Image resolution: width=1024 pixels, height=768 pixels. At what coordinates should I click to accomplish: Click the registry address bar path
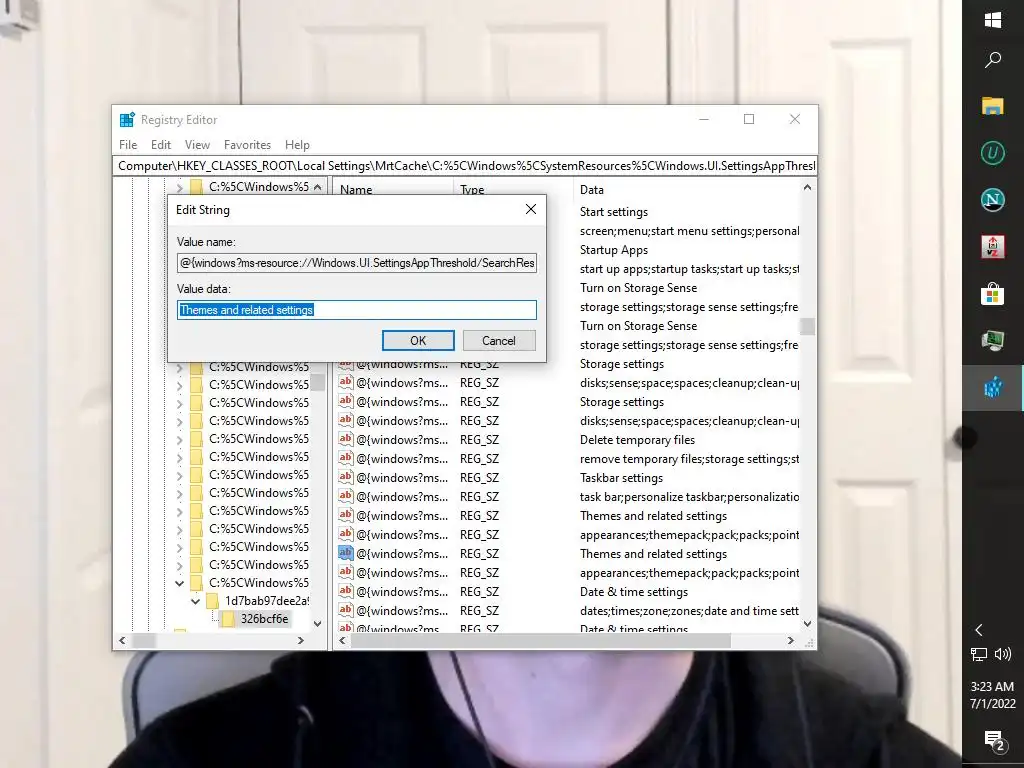465,166
